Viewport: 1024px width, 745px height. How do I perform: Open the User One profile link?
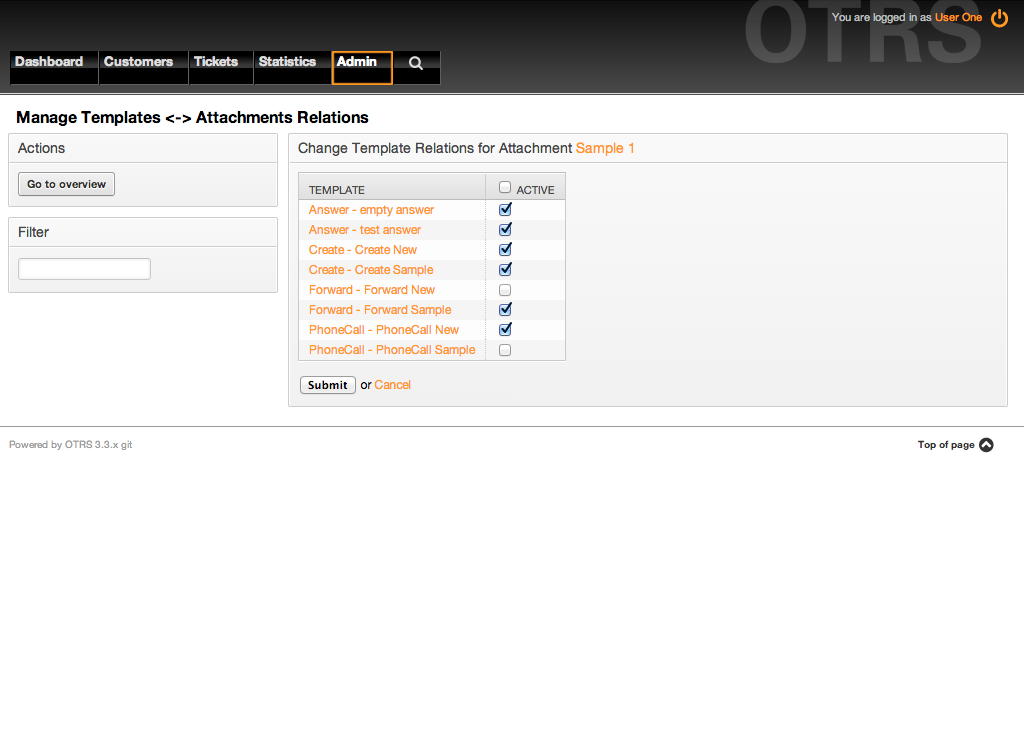pos(958,18)
